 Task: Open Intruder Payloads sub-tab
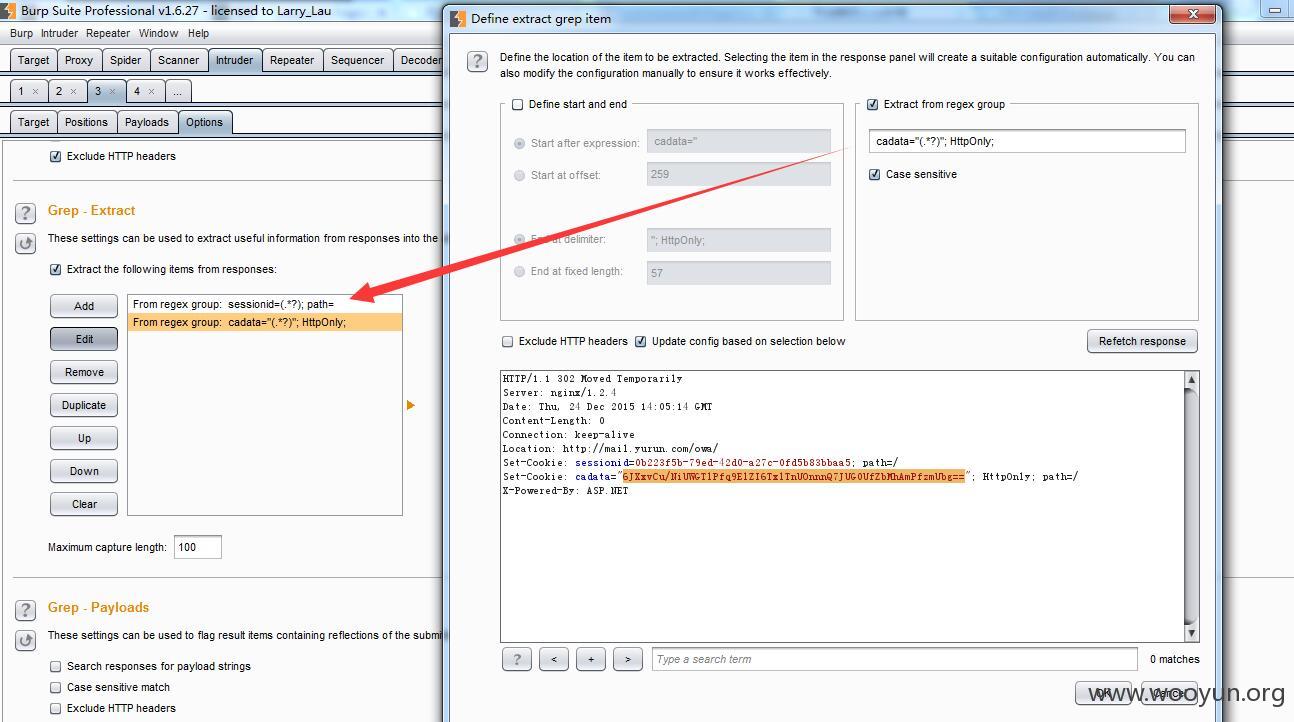coord(147,122)
